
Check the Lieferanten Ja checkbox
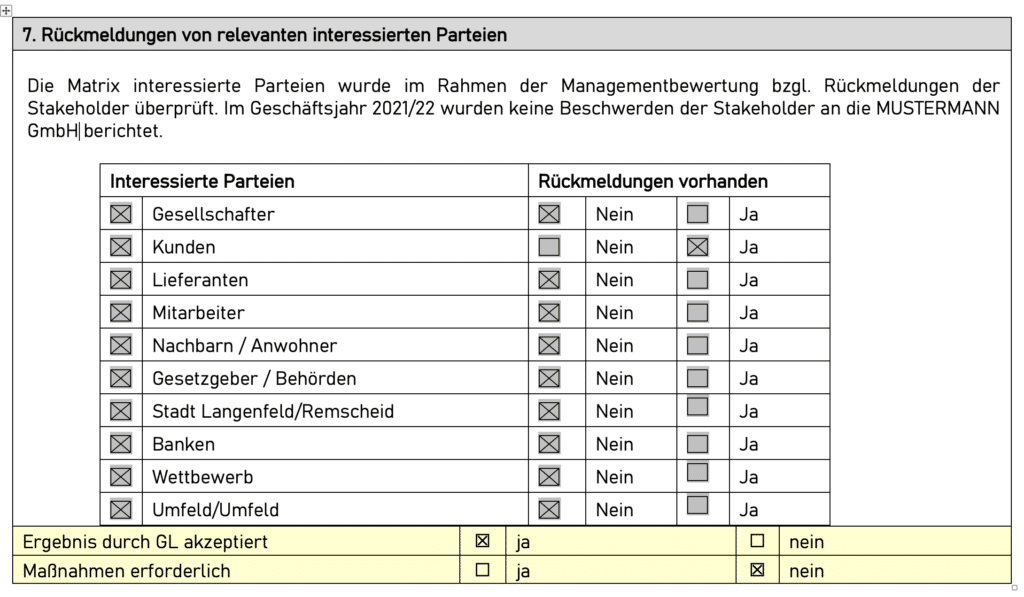tap(698, 279)
